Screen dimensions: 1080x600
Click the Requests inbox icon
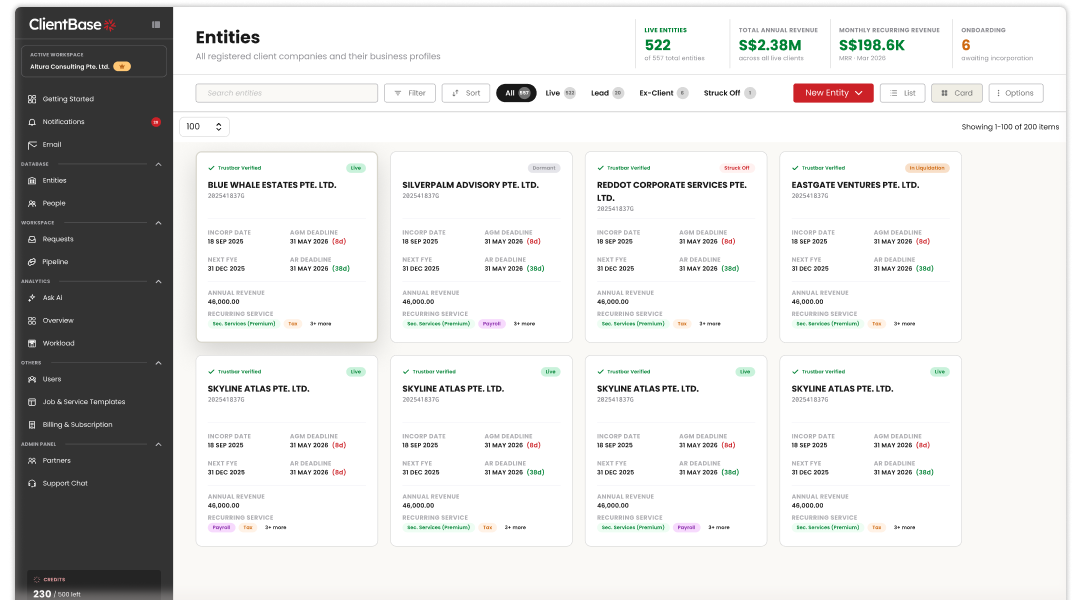(x=32, y=239)
